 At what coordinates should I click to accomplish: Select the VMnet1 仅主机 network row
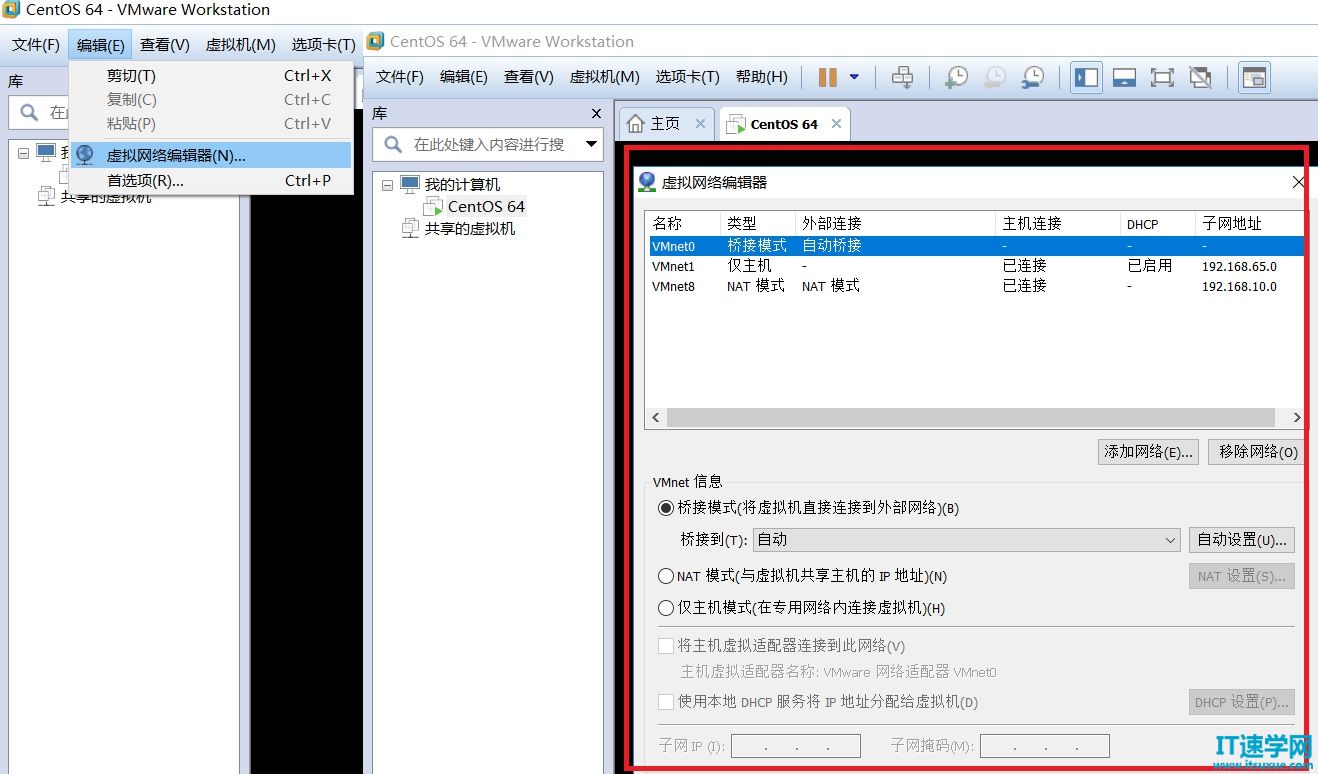(975, 266)
